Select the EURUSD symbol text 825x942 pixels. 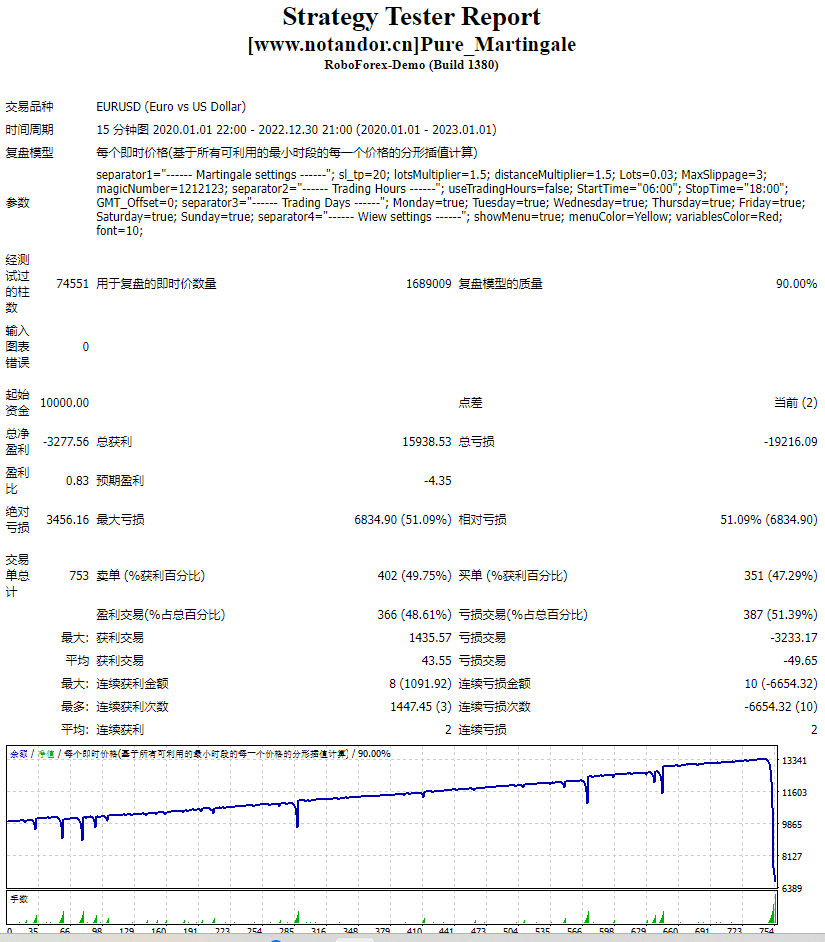coord(170,105)
